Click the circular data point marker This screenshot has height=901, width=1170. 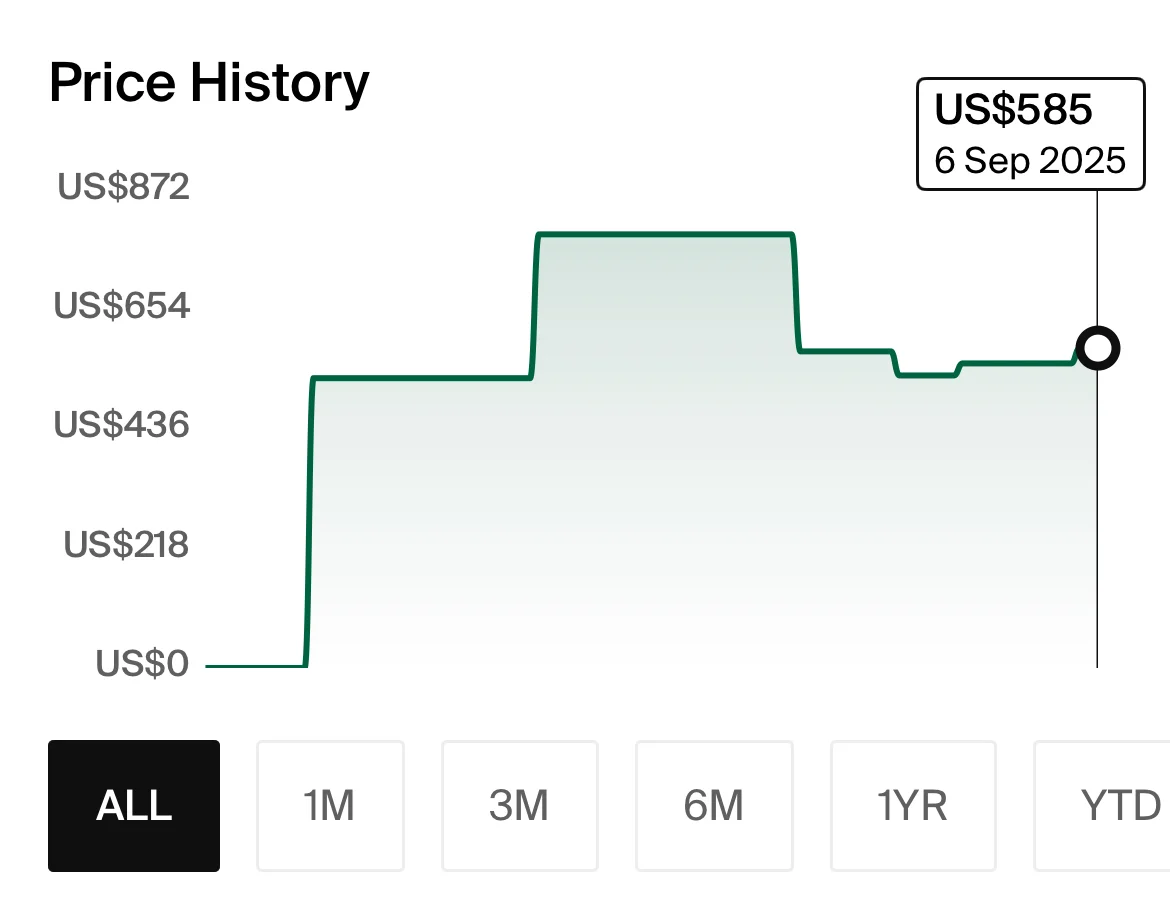[1097, 348]
